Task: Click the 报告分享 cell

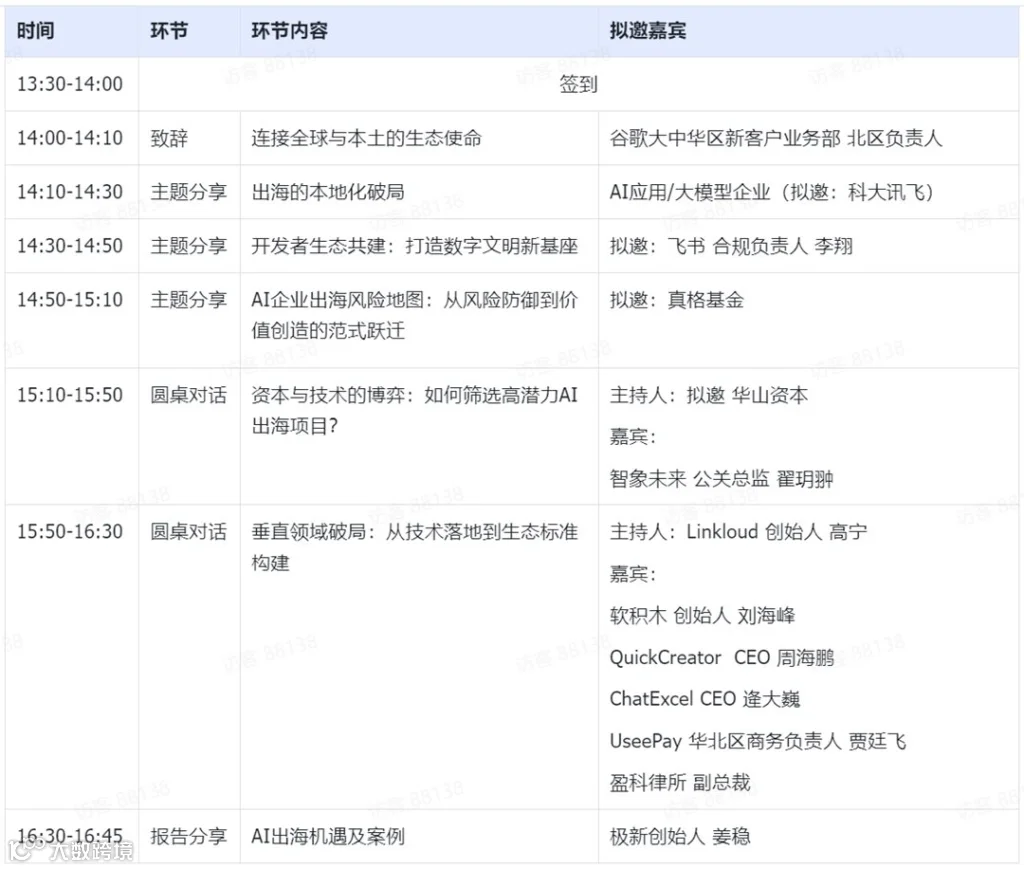Action: coord(189,836)
